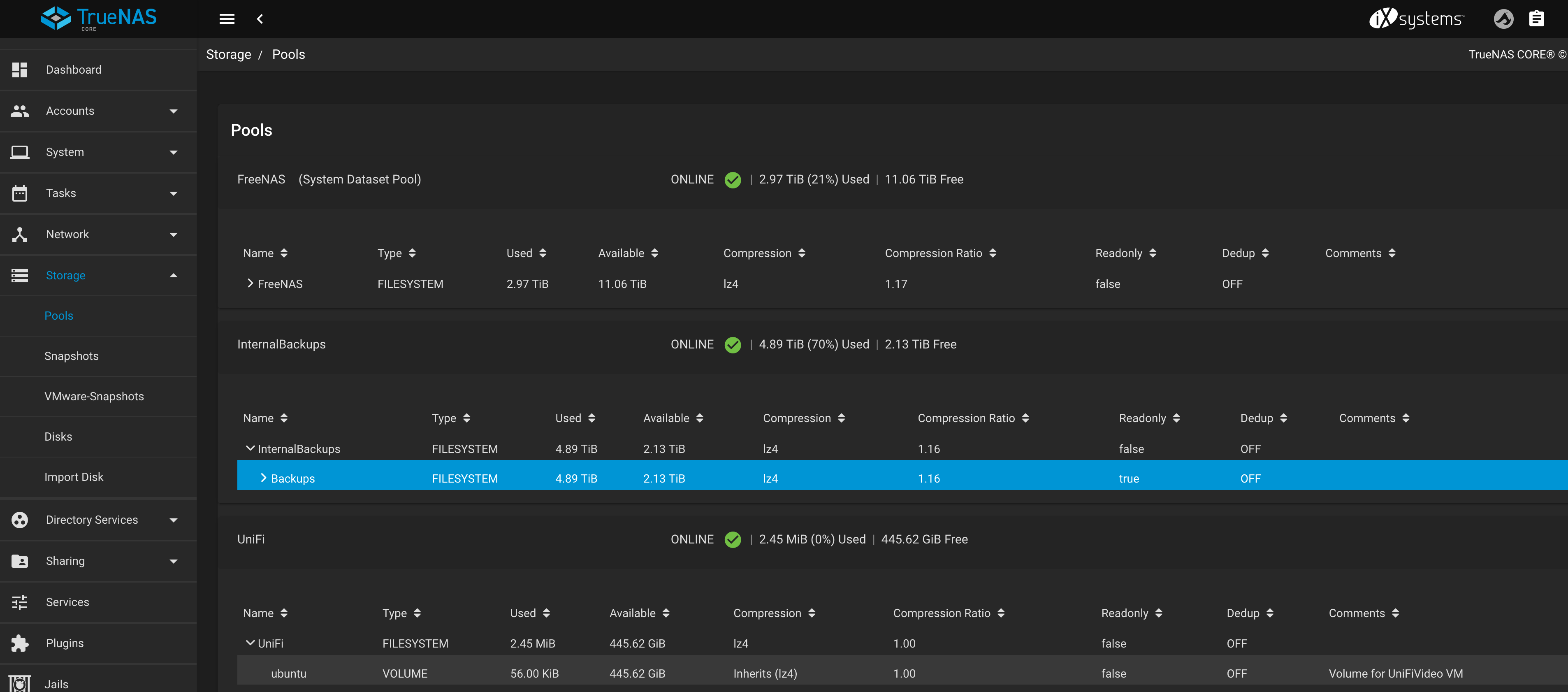Viewport: 1568px width, 692px height.
Task: Click the Dashboard sidebar icon
Action: [19, 70]
